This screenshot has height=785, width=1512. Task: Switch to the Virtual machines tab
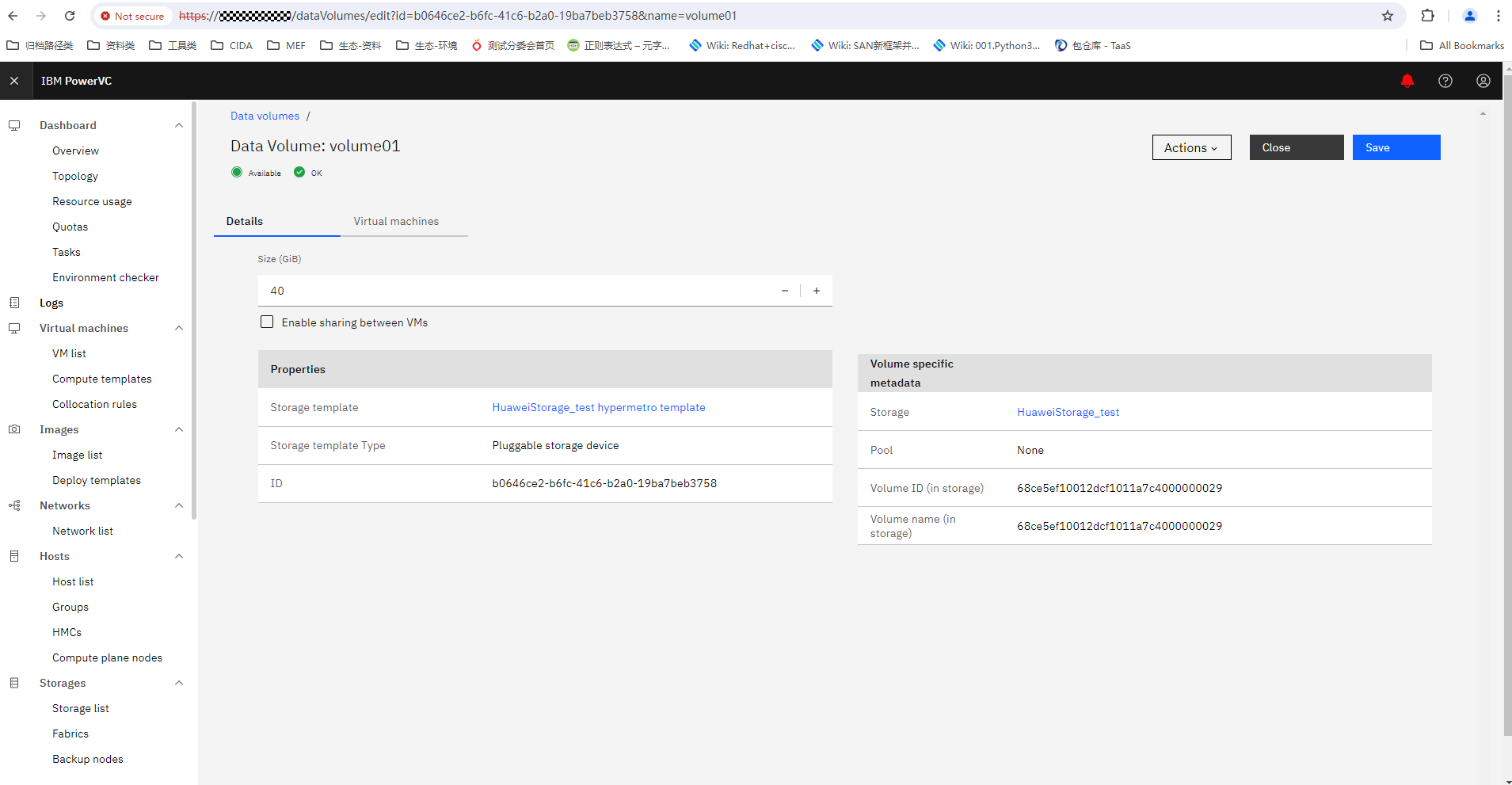(404, 222)
